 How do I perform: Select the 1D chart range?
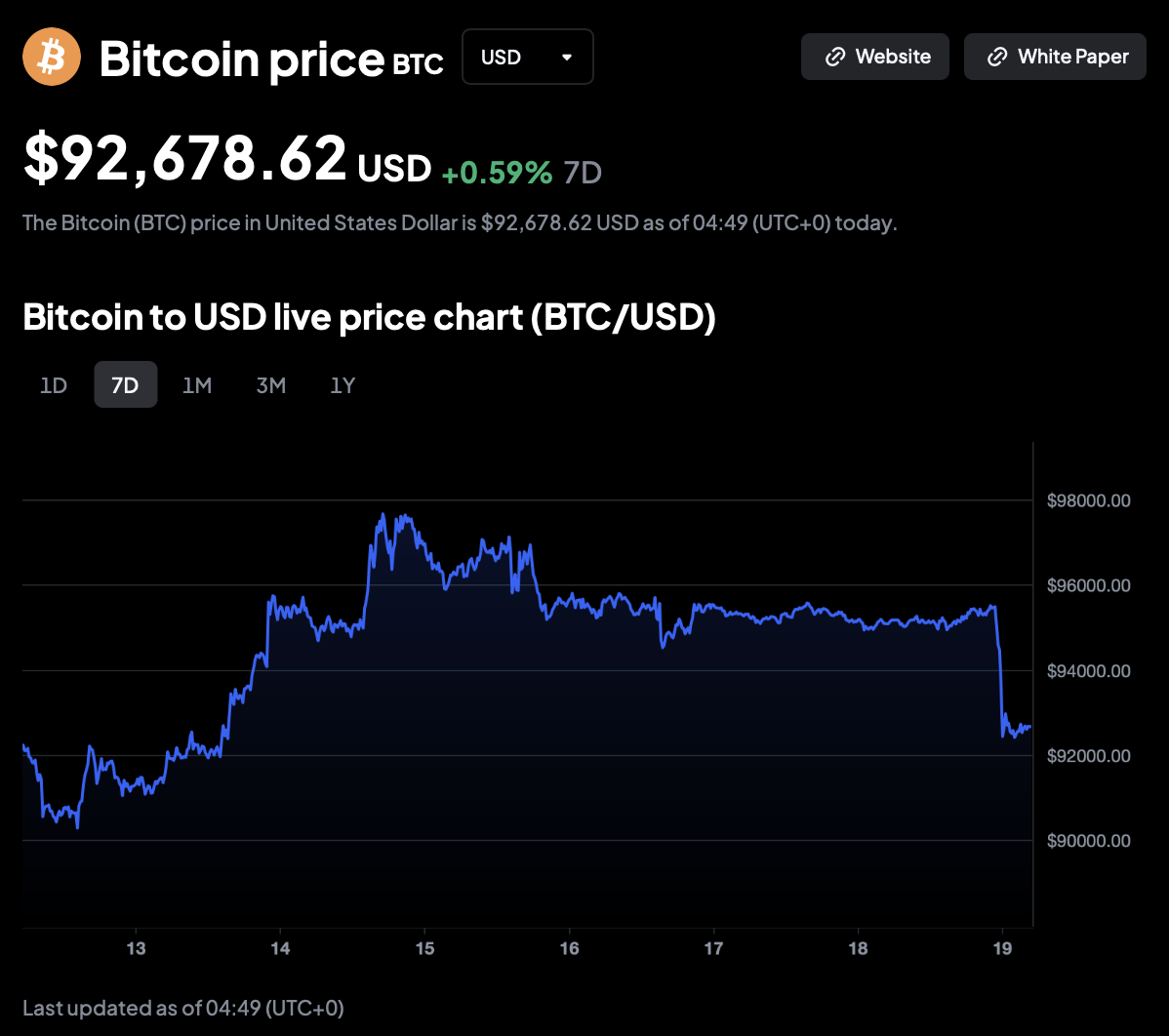[x=54, y=385]
